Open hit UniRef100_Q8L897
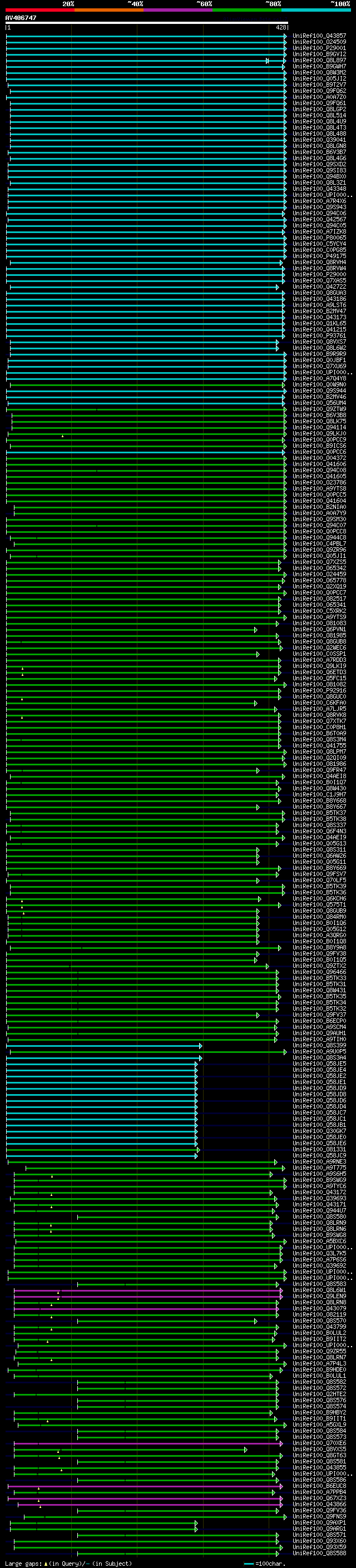 tap(319, 60)
